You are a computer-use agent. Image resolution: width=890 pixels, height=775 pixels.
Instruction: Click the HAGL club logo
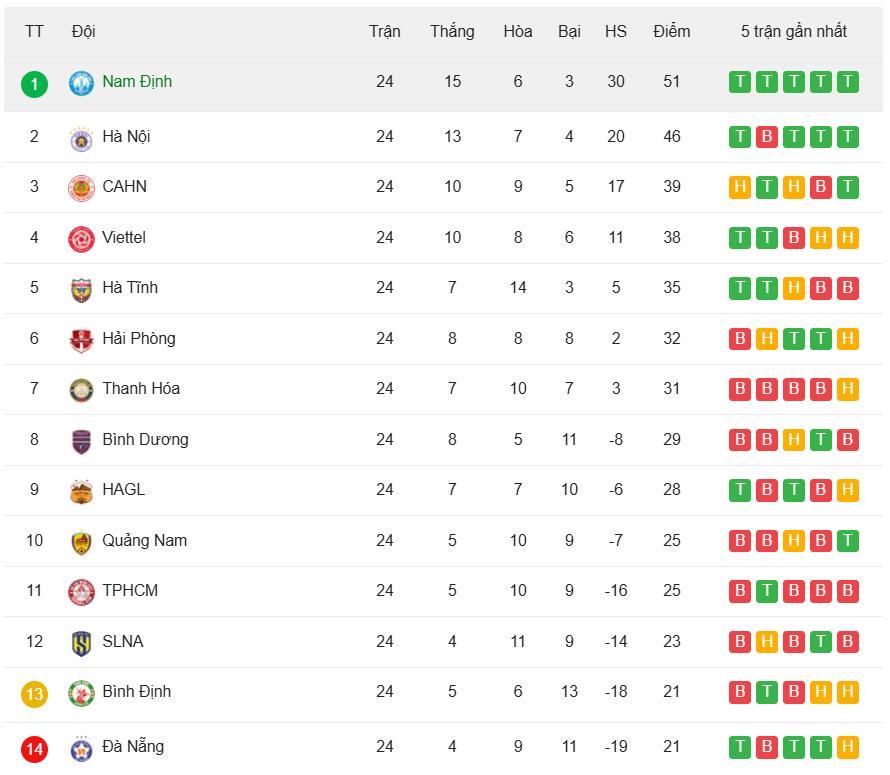point(81,491)
